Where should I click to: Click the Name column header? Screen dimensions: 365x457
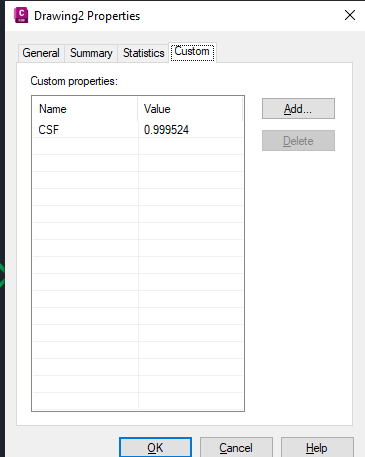tap(85, 109)
